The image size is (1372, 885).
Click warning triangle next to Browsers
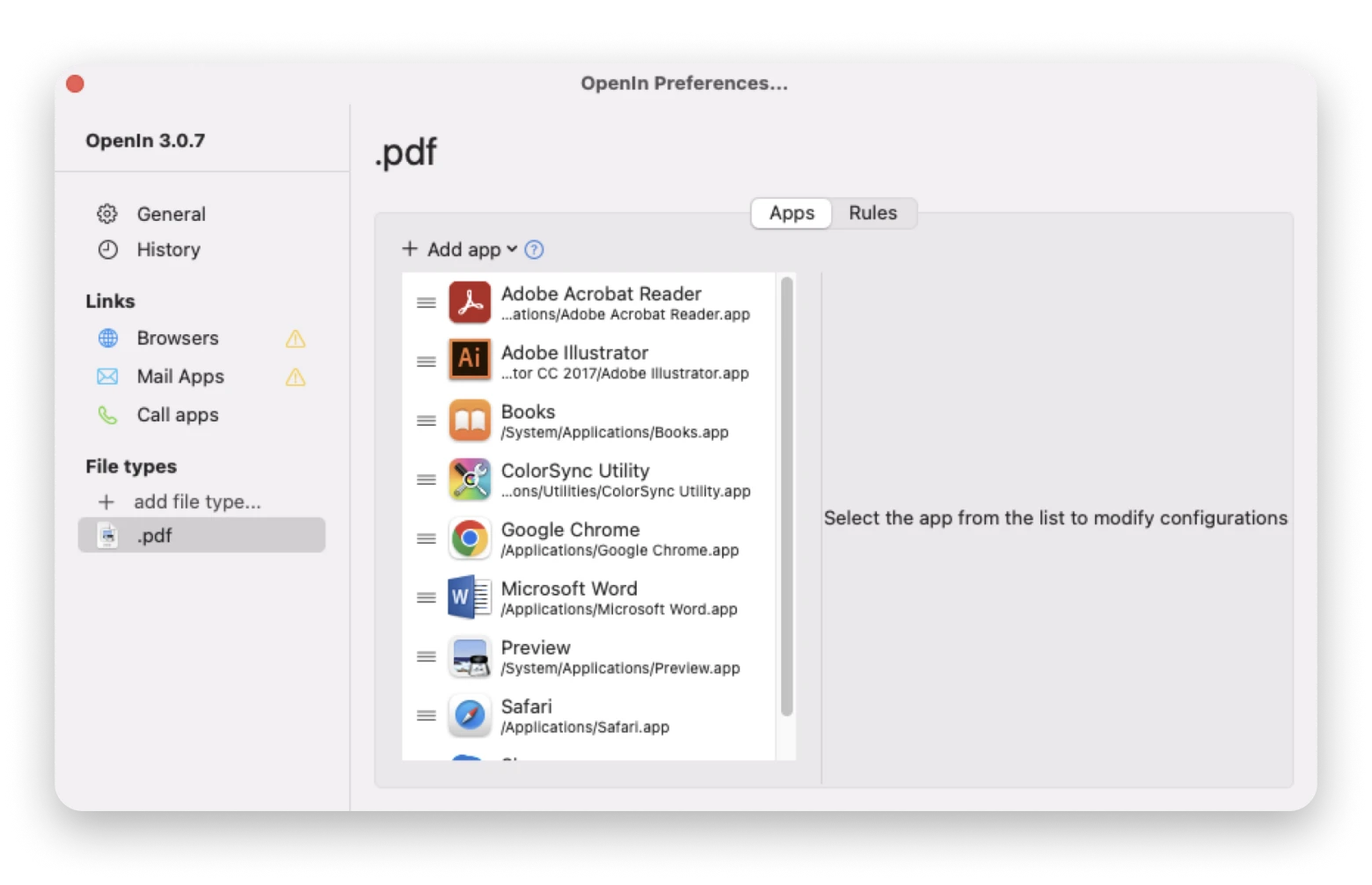(296, 339)
